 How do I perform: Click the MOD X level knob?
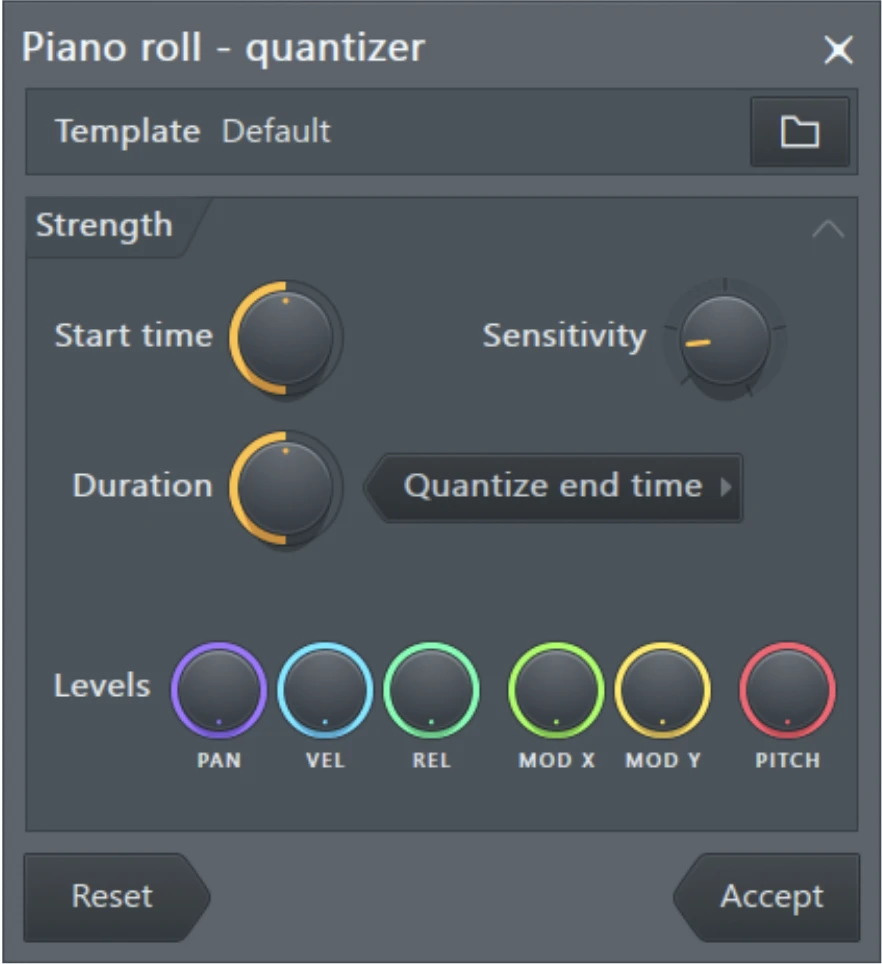point(556,690)
